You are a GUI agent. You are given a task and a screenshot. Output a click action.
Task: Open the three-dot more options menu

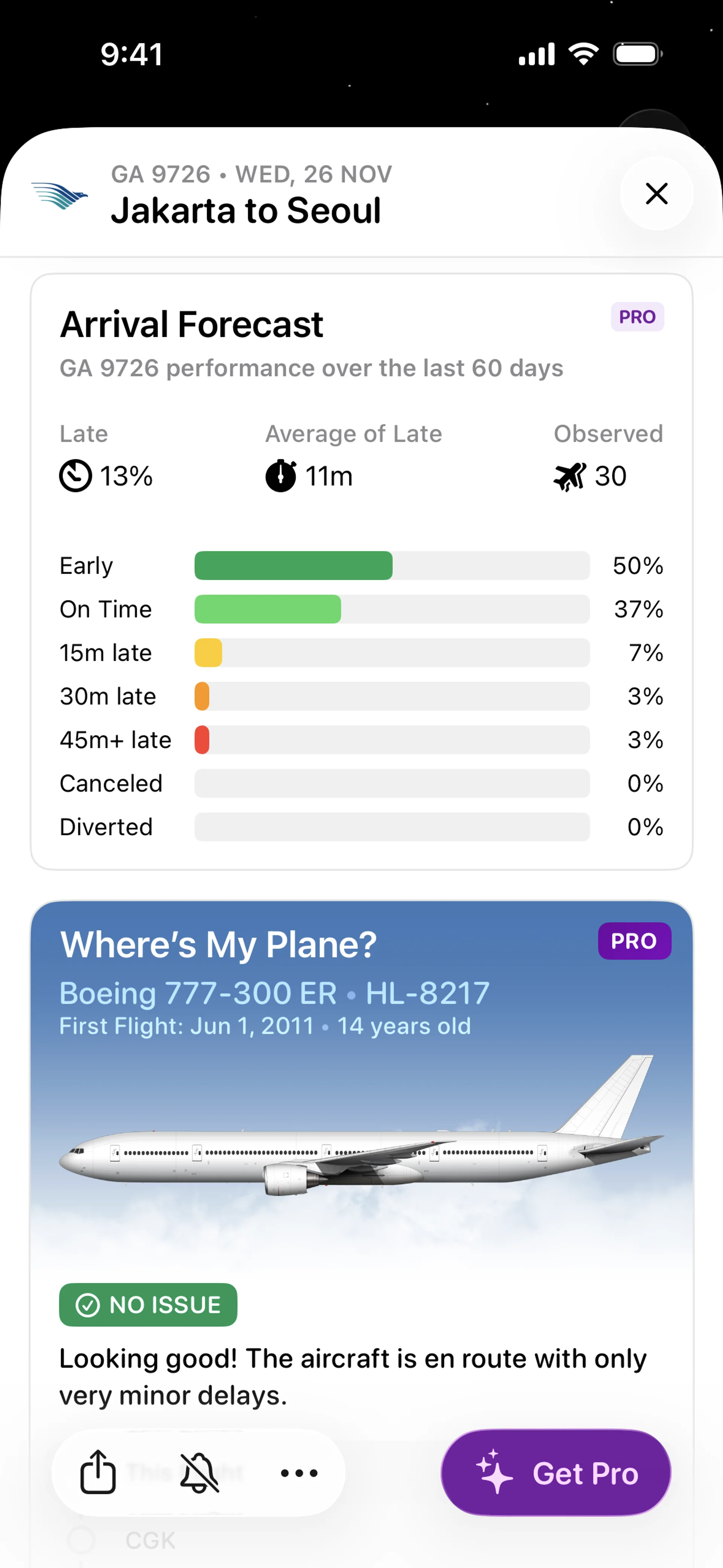(x=299, y=1473)
